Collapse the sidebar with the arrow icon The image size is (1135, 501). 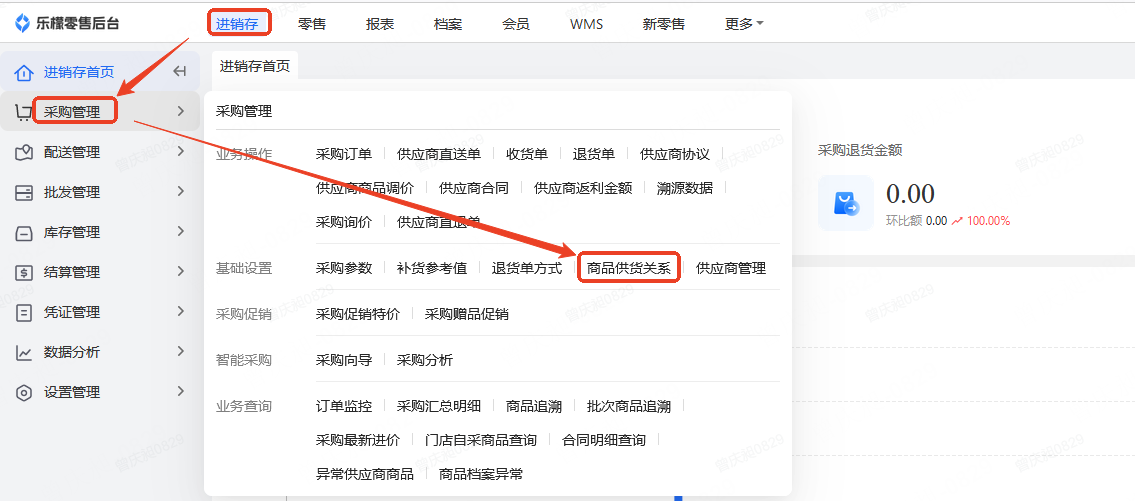click(x=180, y=72)
